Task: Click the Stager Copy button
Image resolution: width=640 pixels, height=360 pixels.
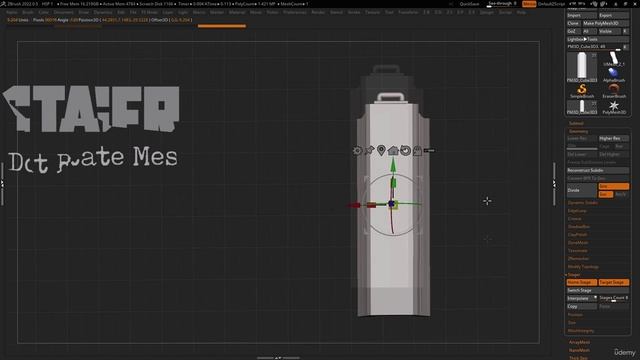Action: coord(582,307)
